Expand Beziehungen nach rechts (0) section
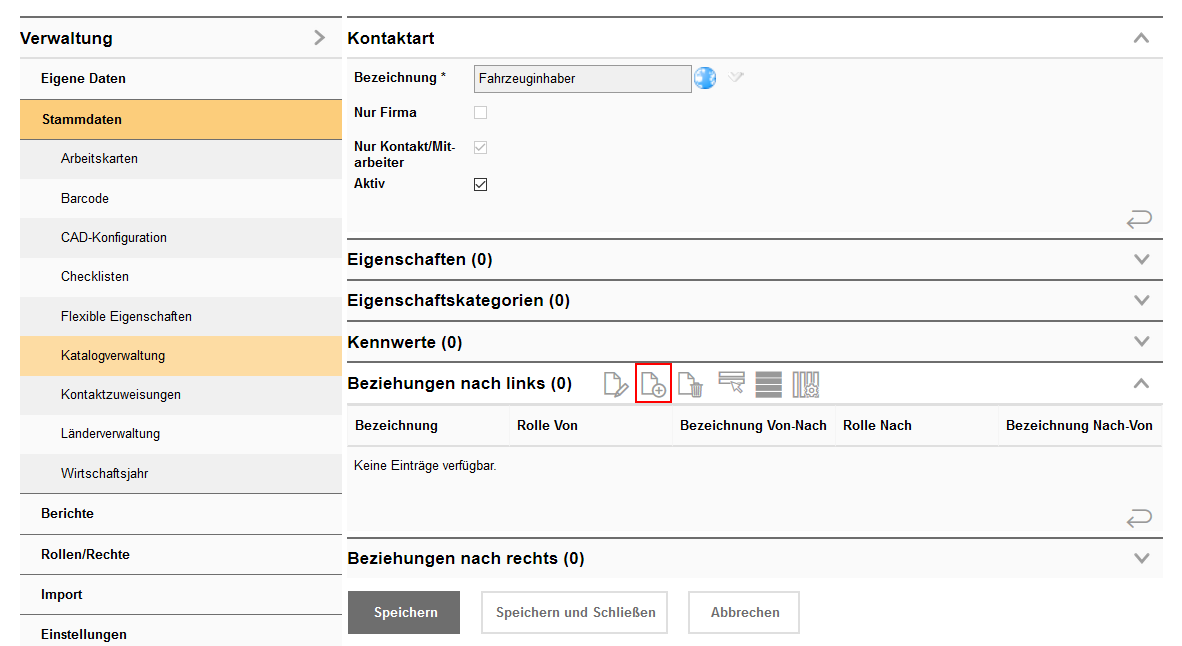The width and height of the screenshot is (1182, 646). coord(1141,558)
